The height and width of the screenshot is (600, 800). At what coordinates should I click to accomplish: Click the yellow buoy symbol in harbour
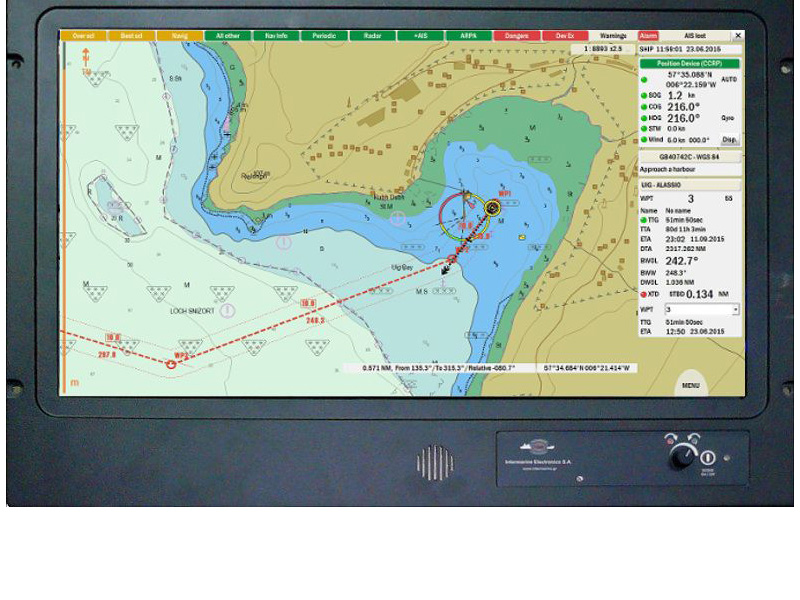coord(521,238)
